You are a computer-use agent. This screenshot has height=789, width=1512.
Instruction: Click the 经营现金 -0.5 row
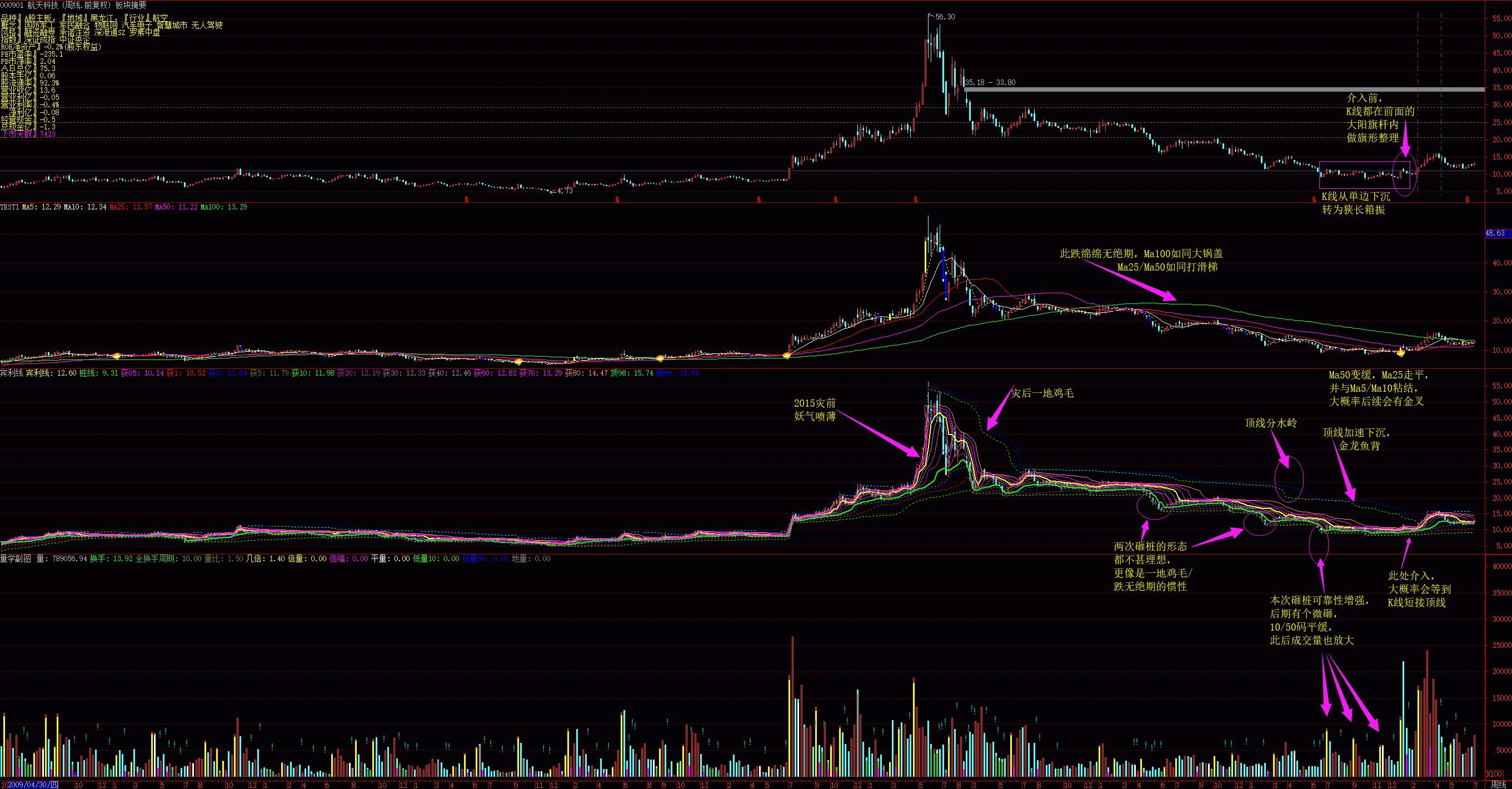28,119
